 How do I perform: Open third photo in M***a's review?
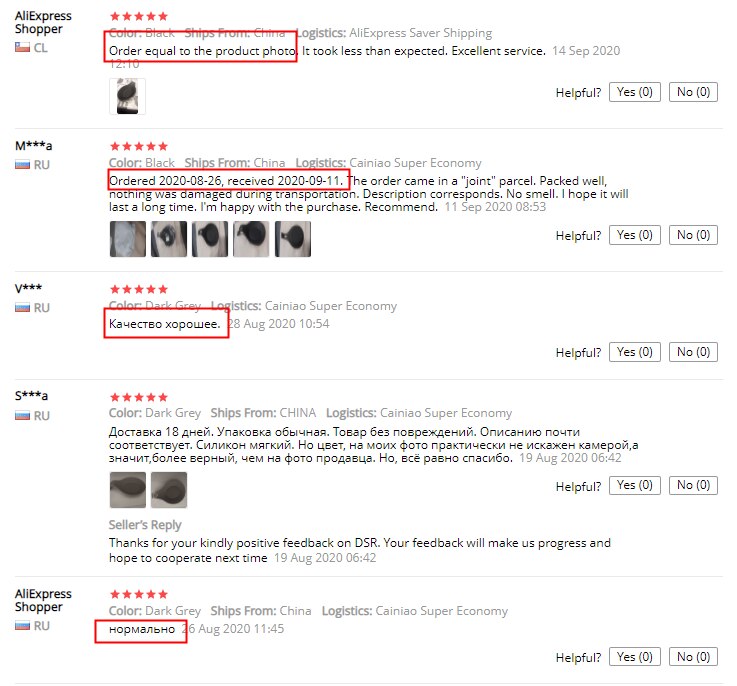pos(210,239)
